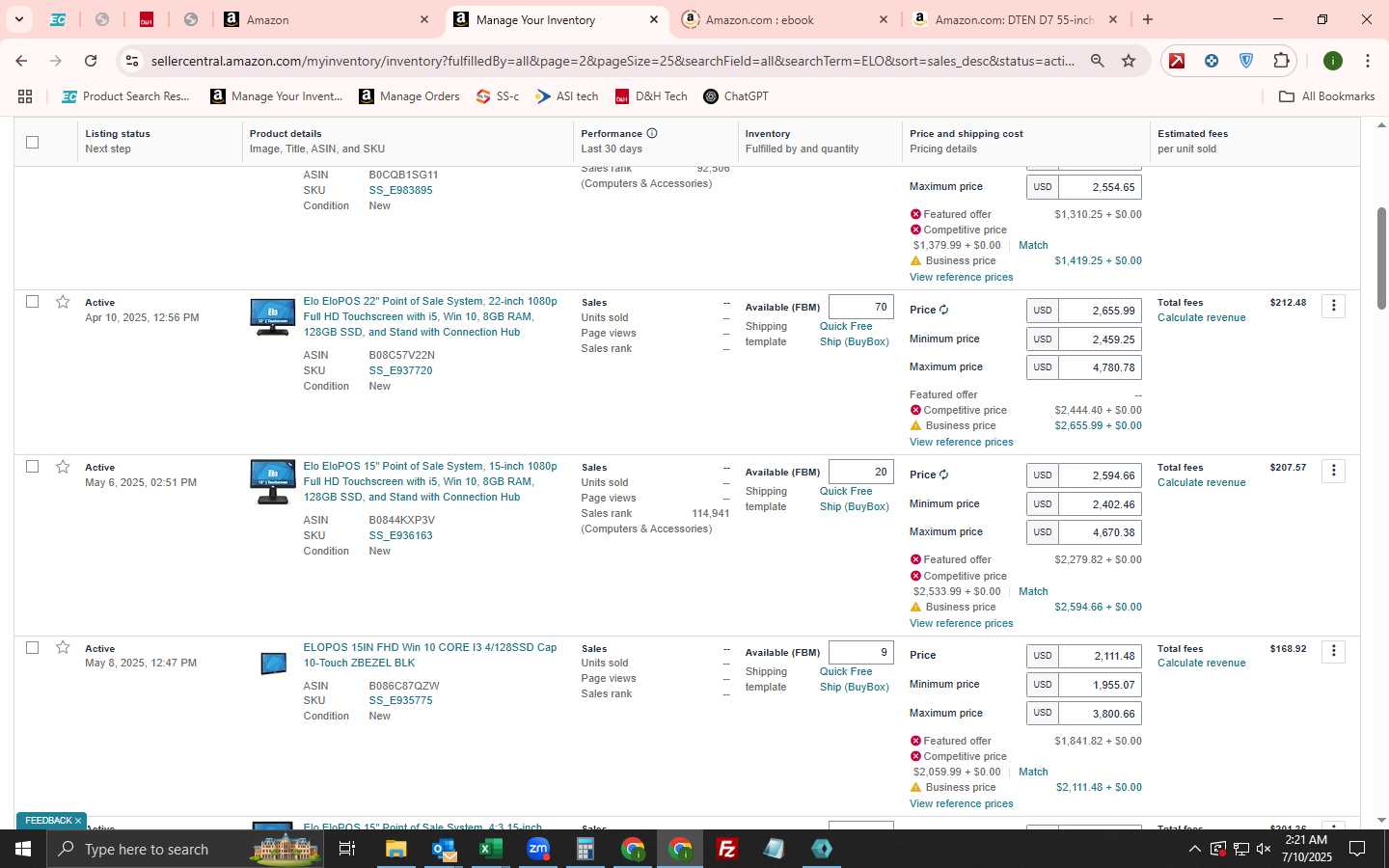Click price refresh icon for EloPOS 15" 1080p

pyautogui.click(x=943, y=475)
